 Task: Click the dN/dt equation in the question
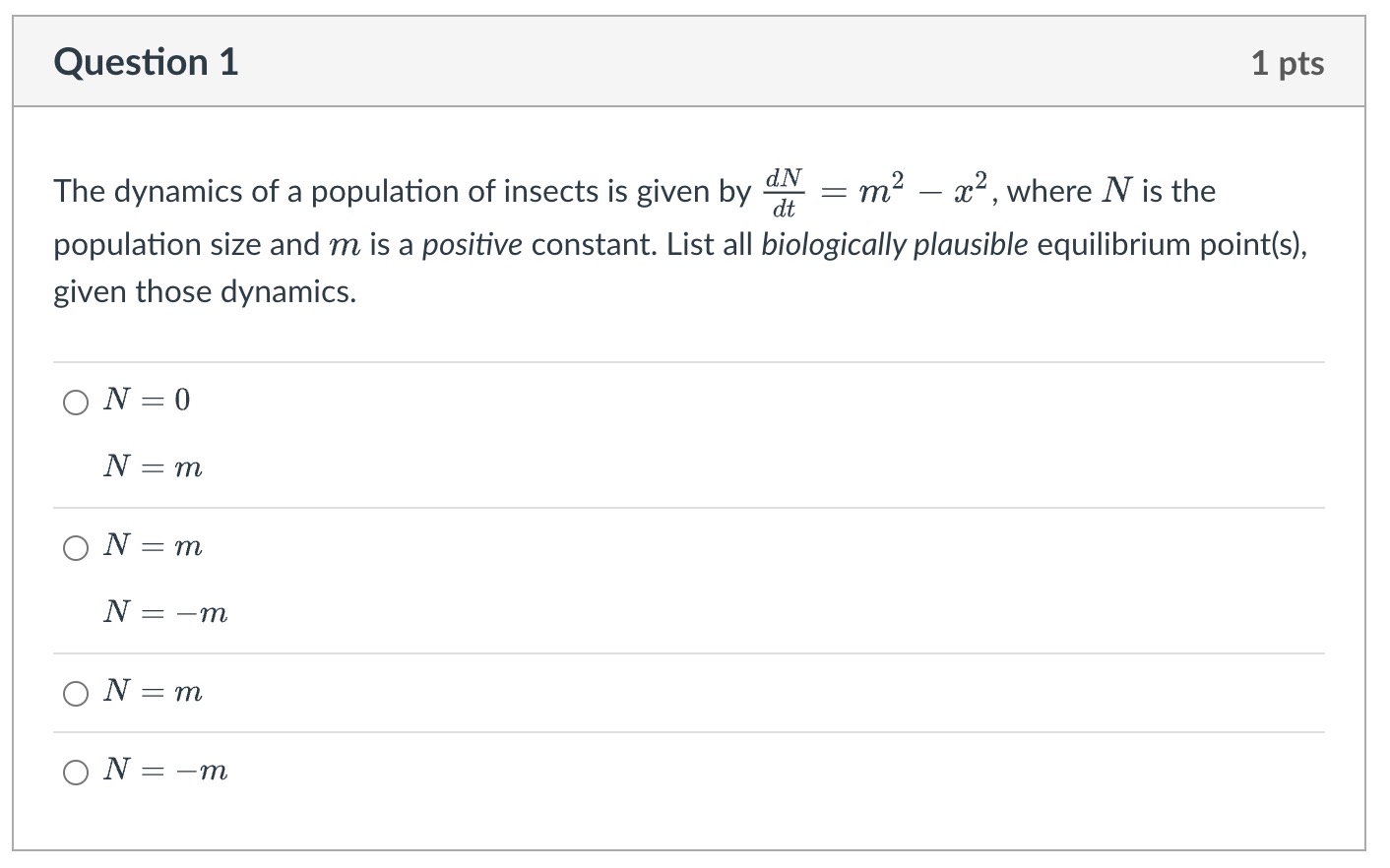781,190
